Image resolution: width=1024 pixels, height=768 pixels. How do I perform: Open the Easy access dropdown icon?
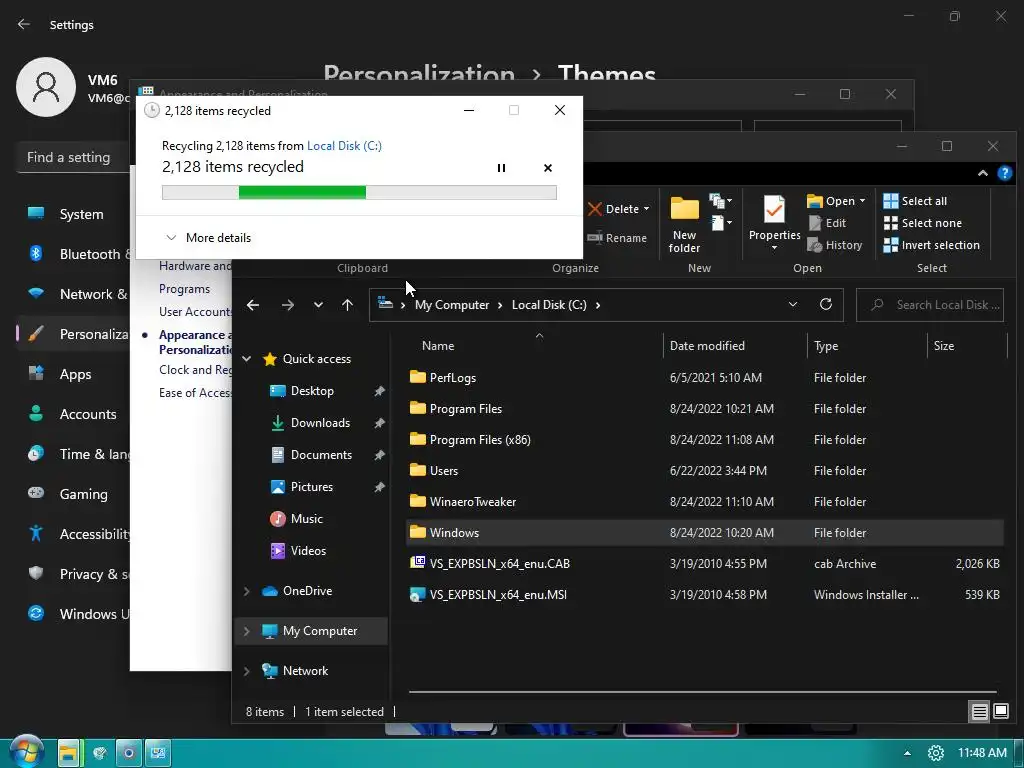click(720, 223)
